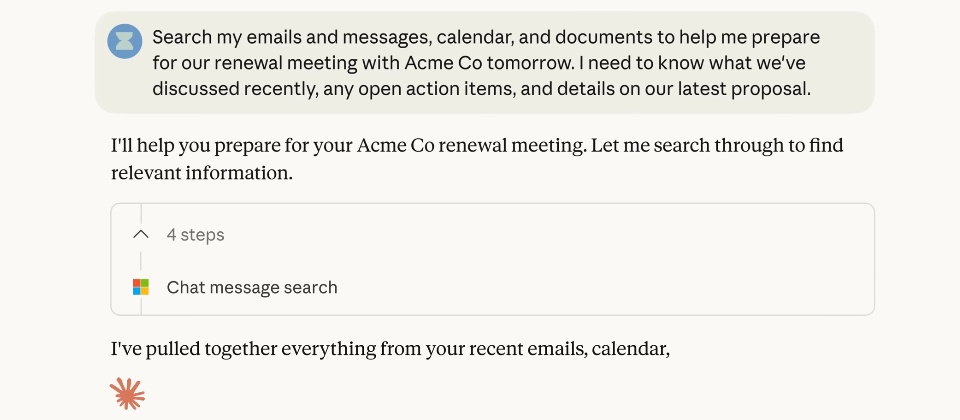Screen dimensions: 960x420
Task: Collapse the steps list with the chevron
Action: click(x=141, y=235)
